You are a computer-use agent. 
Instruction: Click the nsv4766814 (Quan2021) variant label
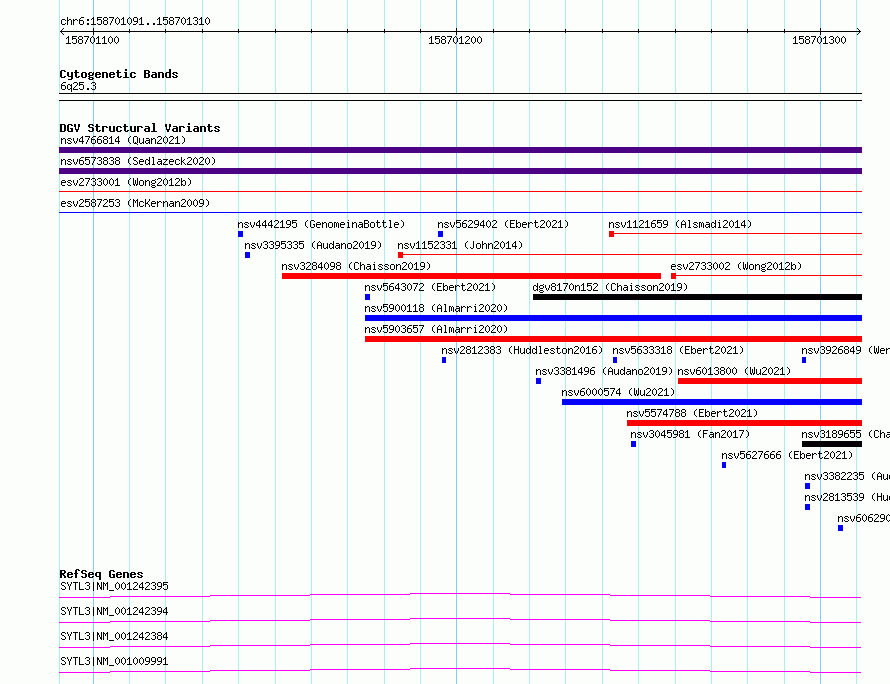pos(123,140)
